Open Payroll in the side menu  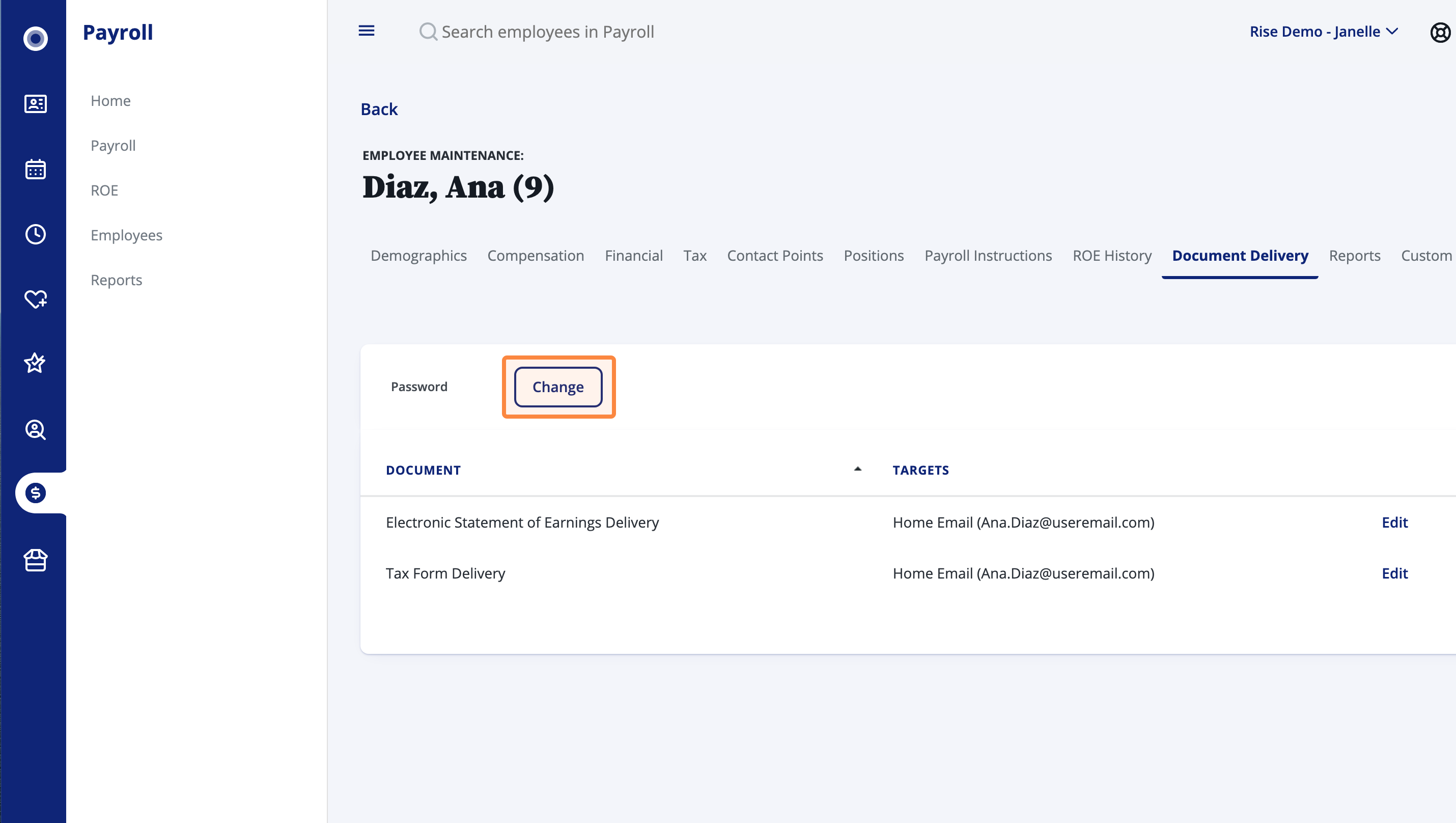point(113,145)
